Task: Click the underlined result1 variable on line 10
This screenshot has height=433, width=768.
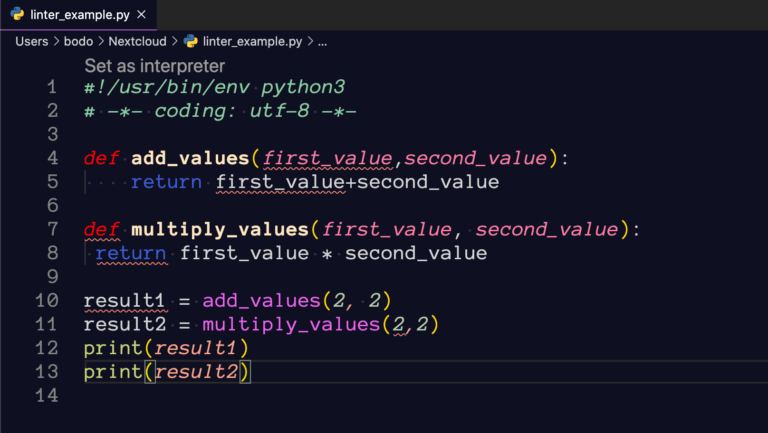Action: [125, 300]
